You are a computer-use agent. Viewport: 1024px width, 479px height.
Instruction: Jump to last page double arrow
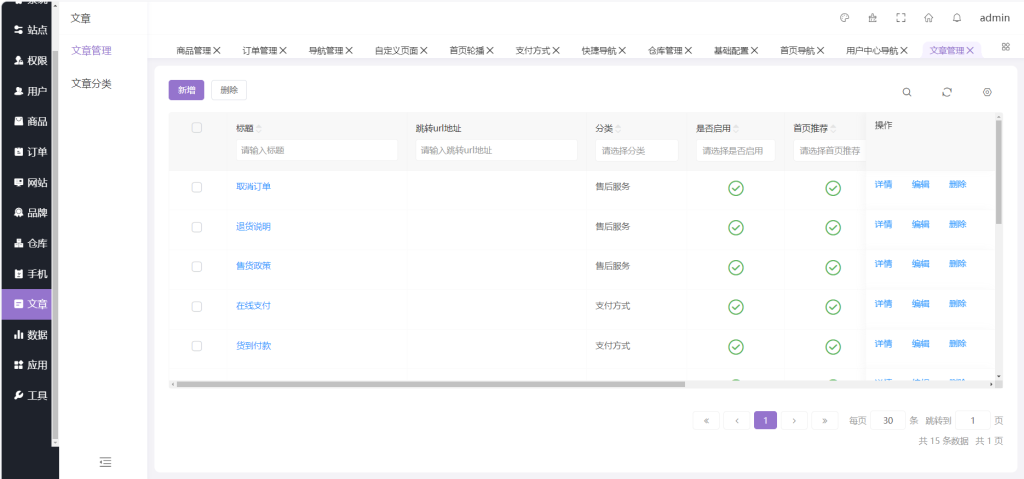tap(825, 420)
